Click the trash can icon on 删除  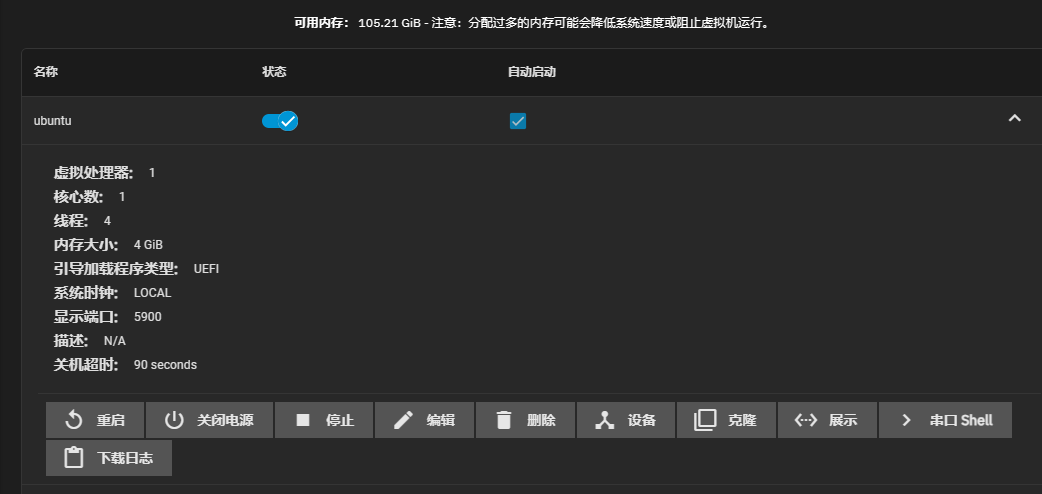[x=504, y=420]
